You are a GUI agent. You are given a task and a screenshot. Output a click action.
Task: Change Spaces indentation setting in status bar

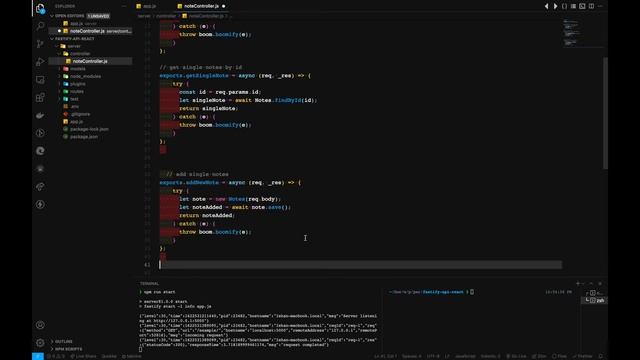pos(411,356)
